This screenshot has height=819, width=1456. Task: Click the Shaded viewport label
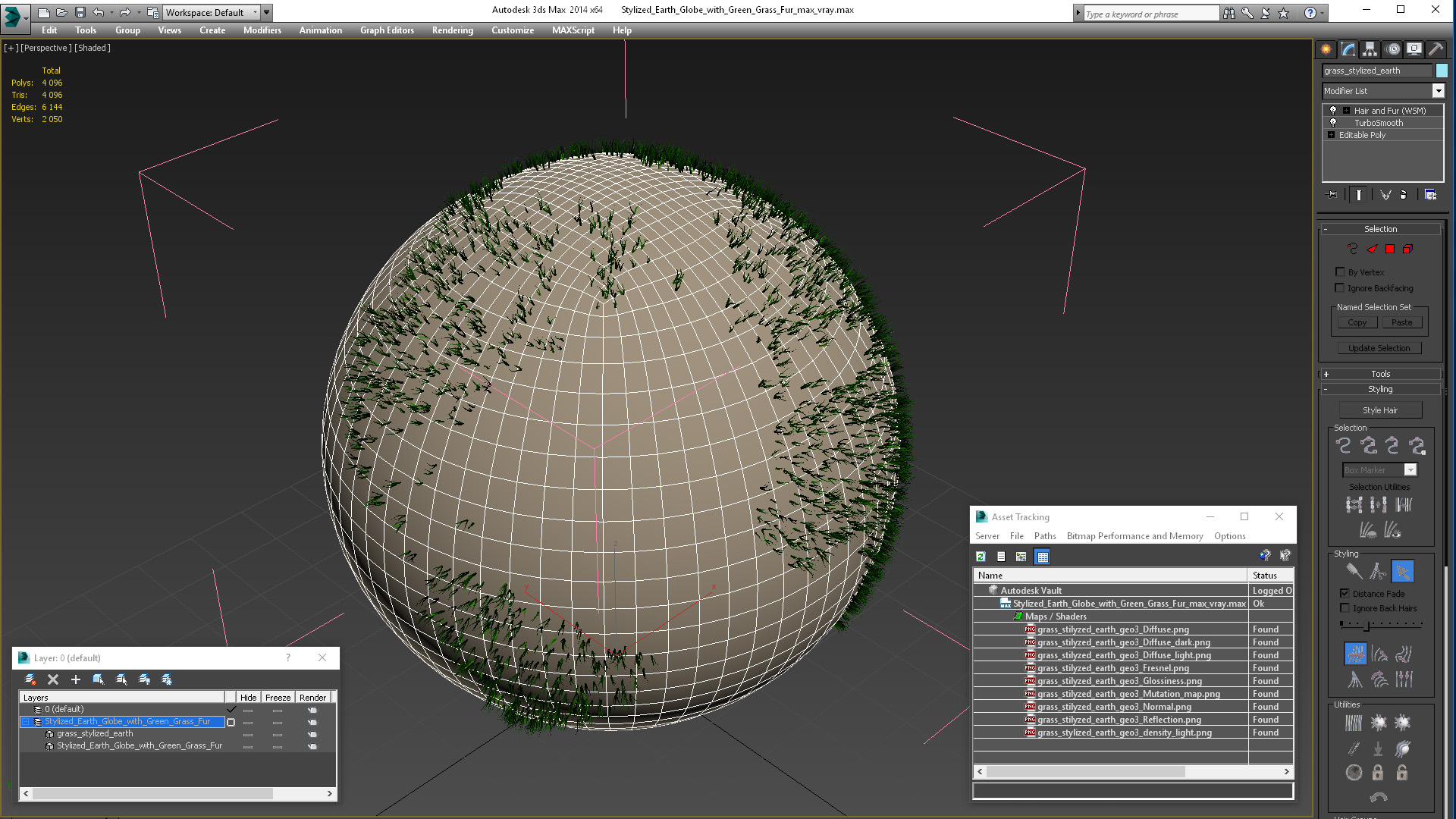(x=93, y=48)
